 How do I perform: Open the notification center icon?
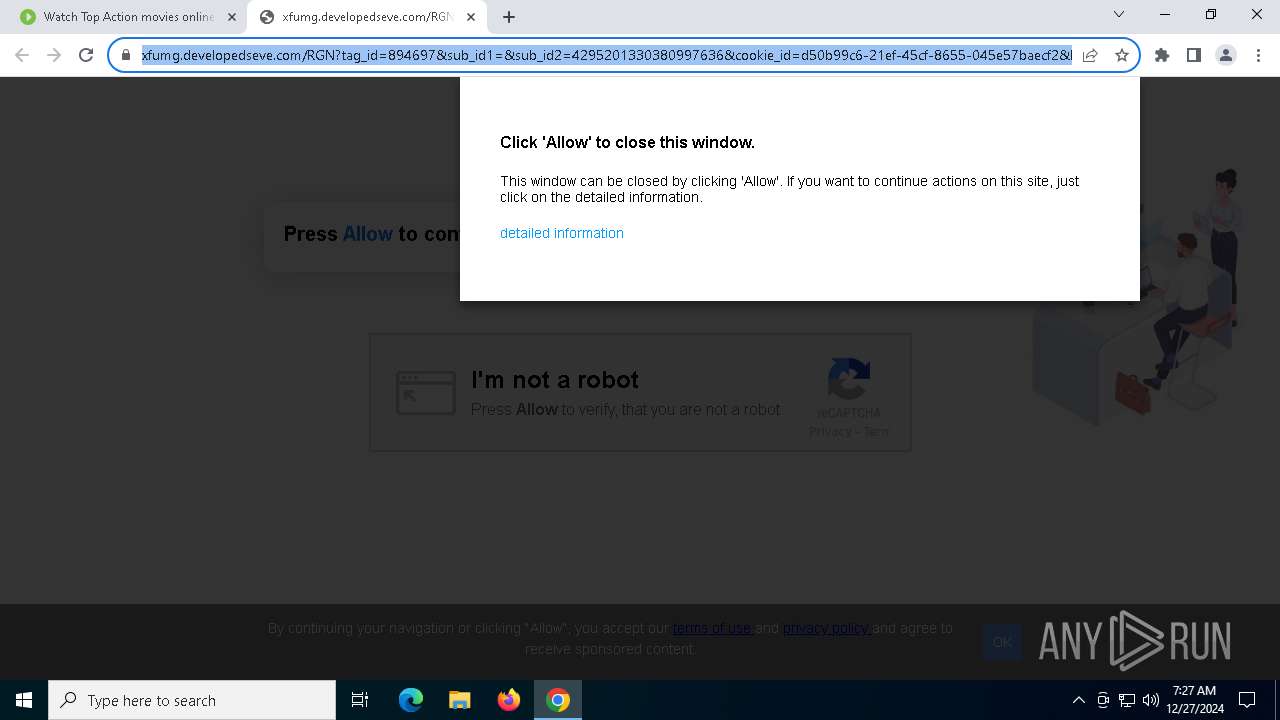1247,700
